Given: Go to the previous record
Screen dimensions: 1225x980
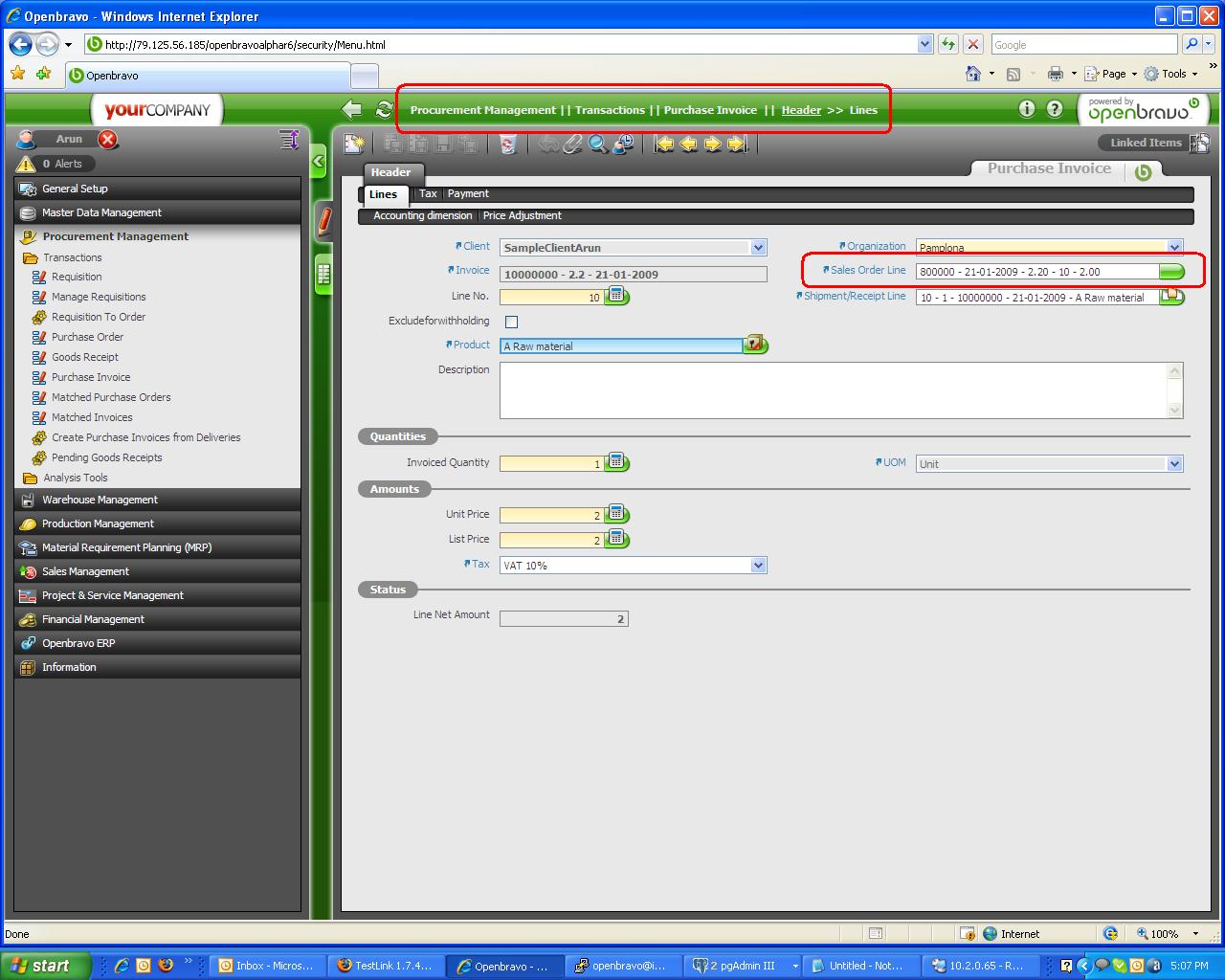Looking at the screenshot, I should [x=688, y=144].
